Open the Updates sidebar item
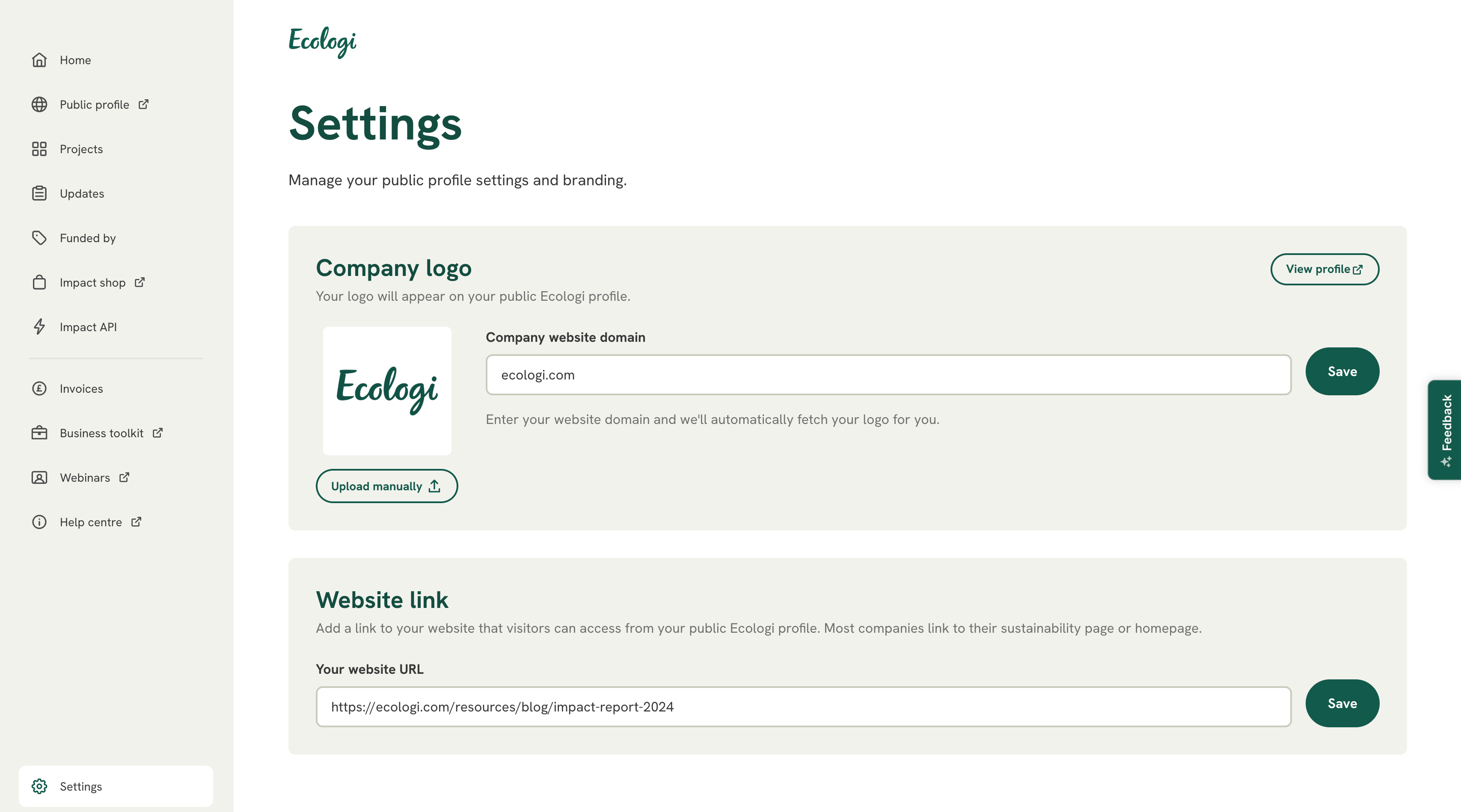The image size is (1461, 812). (x=82, y=193)
